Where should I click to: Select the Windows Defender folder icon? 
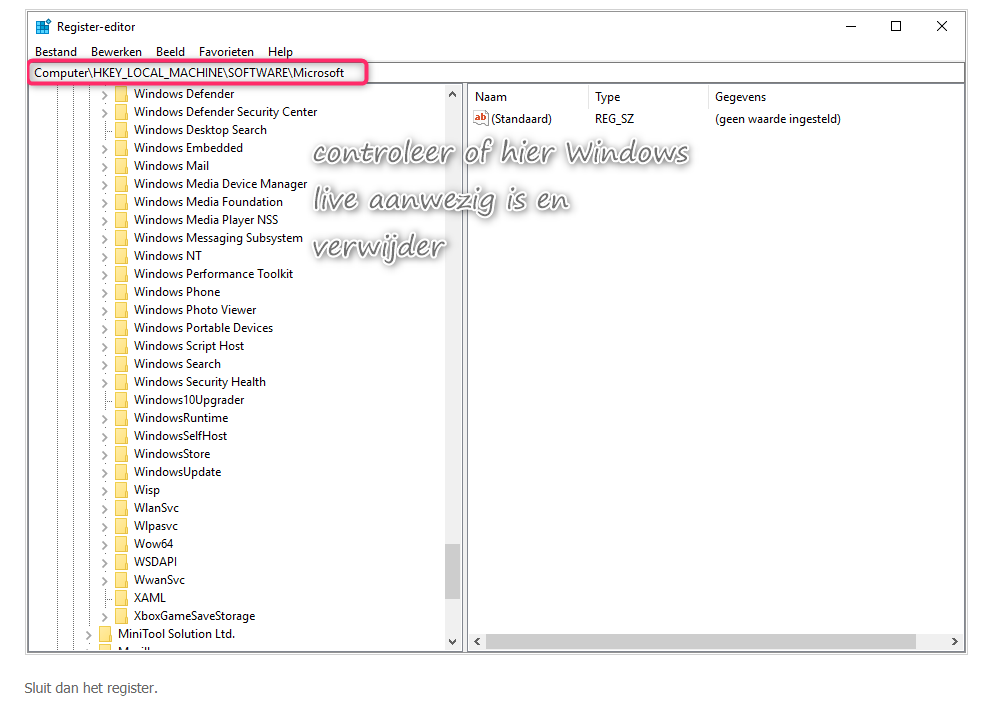point(121,95)
